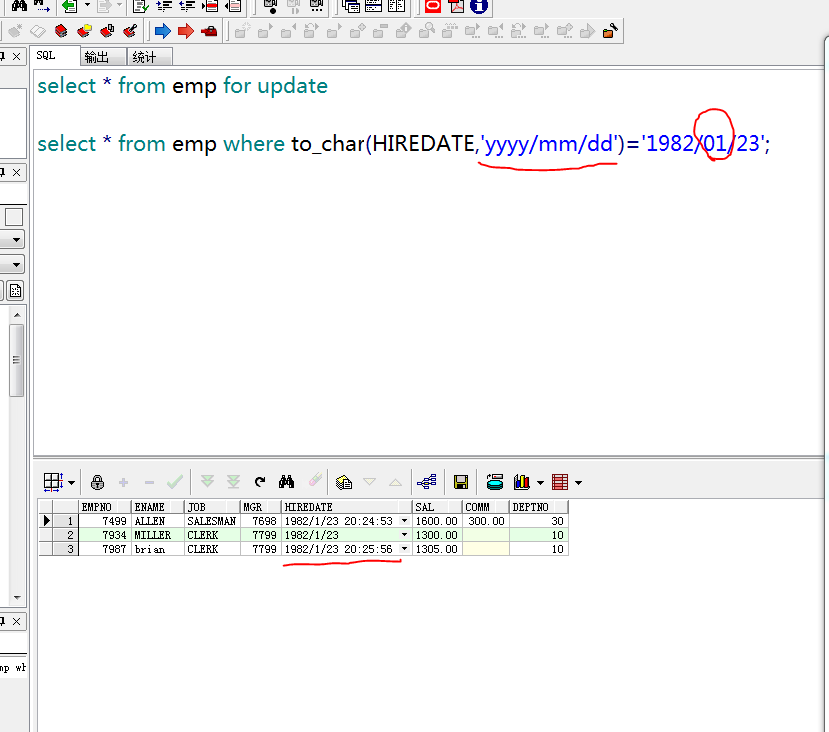Toggle the result grid lock icon
829x732 pixels.
[97, 482]
